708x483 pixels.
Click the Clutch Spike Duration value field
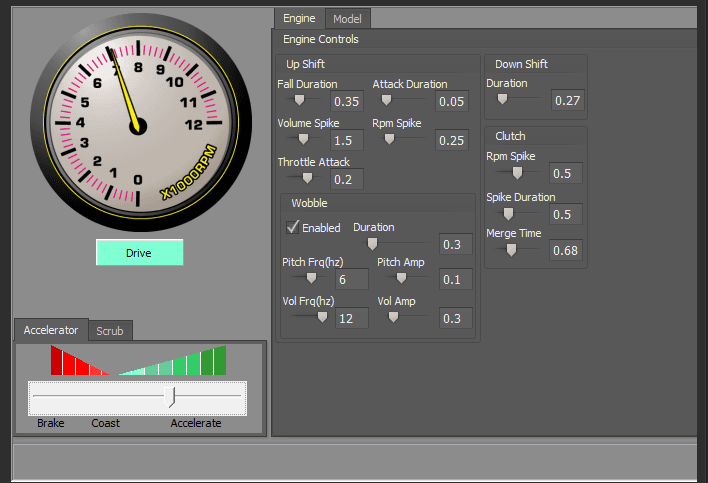(x=566, y=215)
